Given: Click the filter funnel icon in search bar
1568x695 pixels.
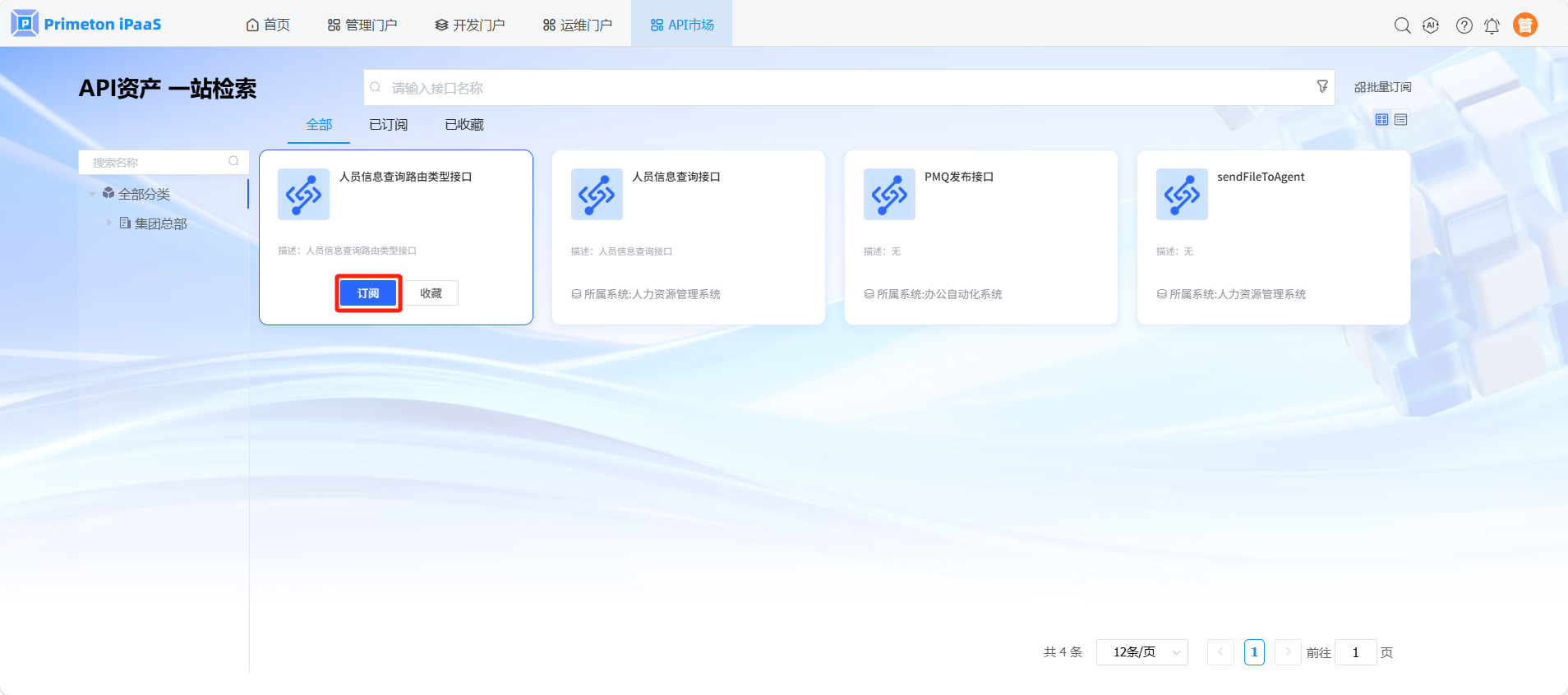Looking at the screenshot, I should [x=1321, y=86].
